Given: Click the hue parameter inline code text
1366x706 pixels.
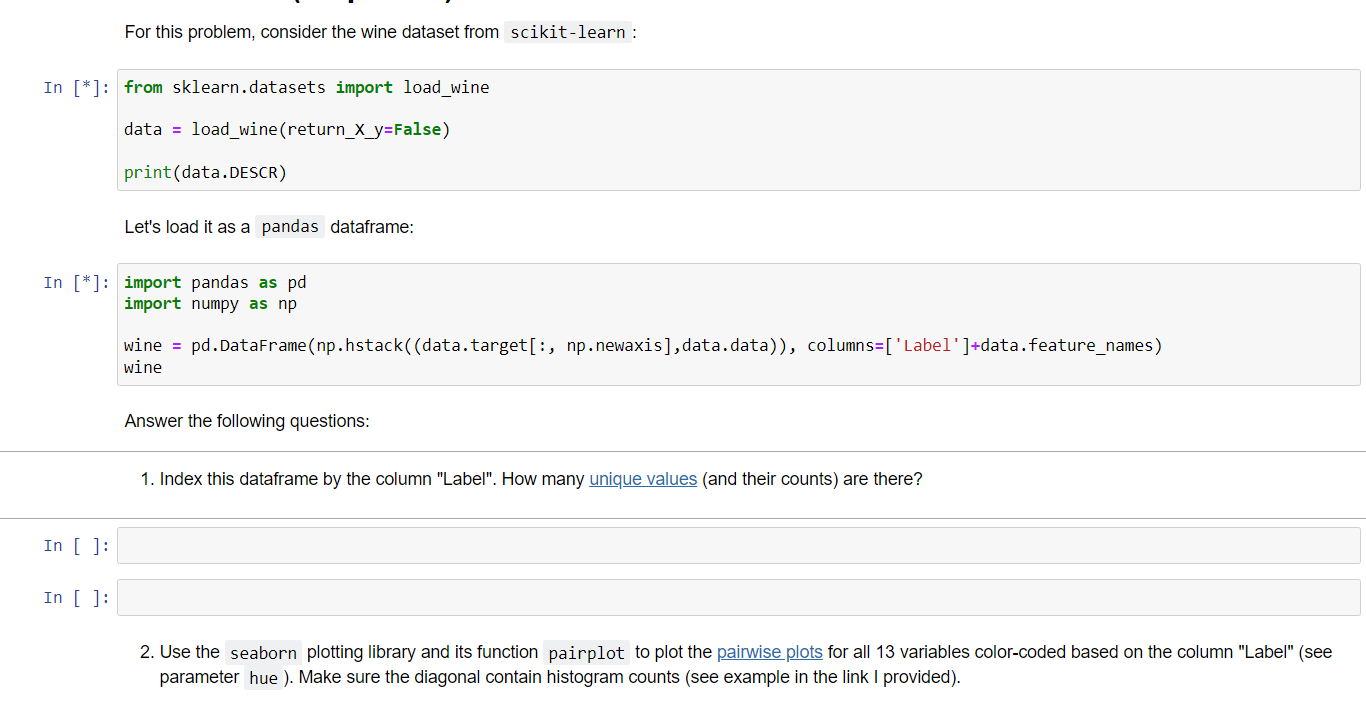Looking at the screenshot, I should pyautogui.click(x=264, y=677).
